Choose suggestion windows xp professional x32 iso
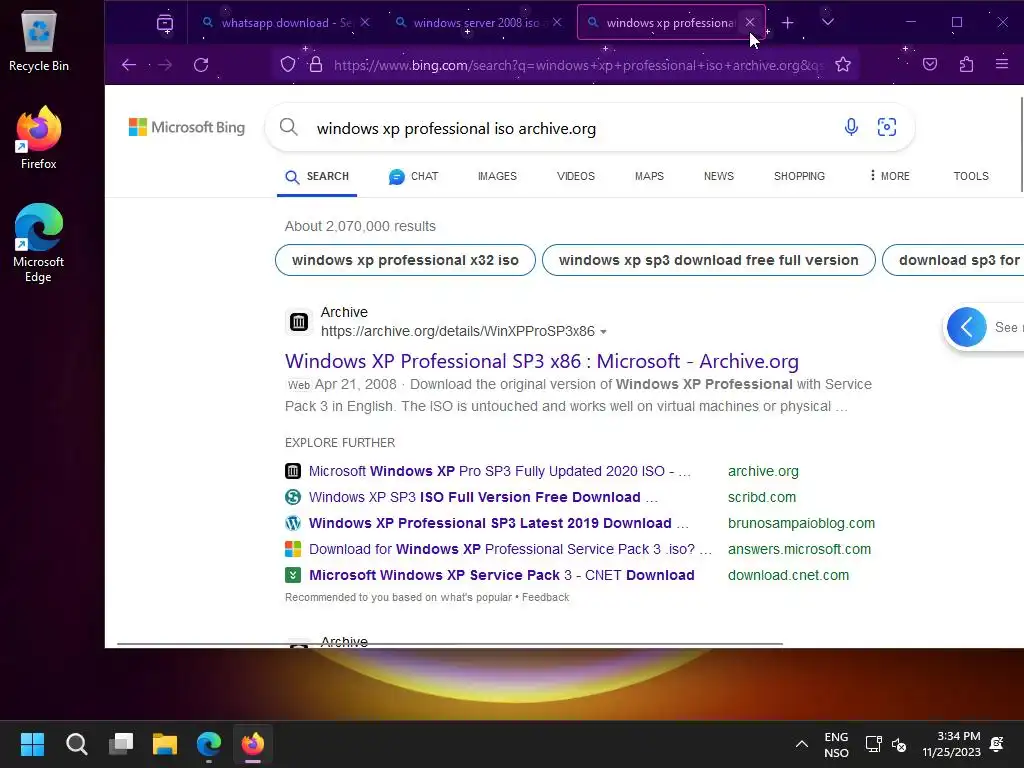 (406, 260)
